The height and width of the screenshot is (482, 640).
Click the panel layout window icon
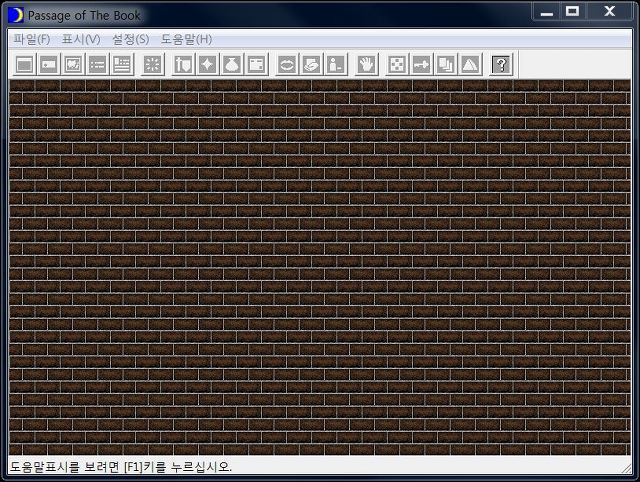[x=256, y=64]
